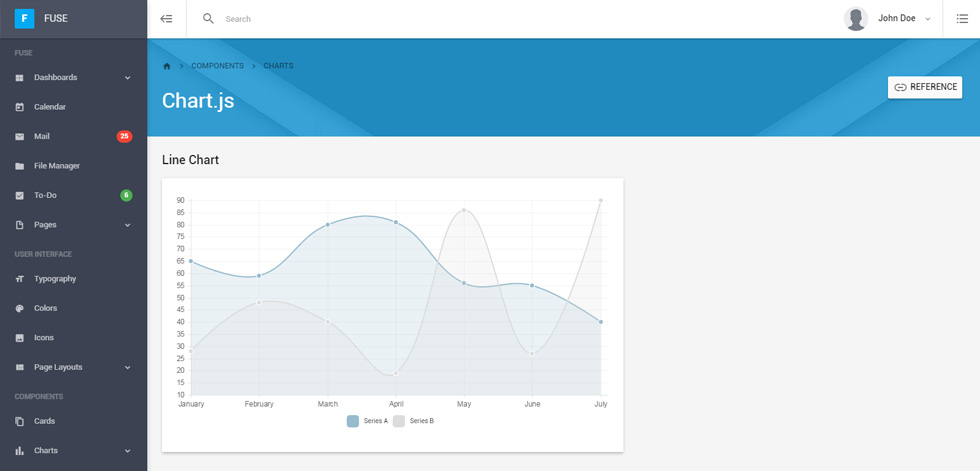Click the link icon inside the REFERENCE button
Image resolution: width=980 pixels, height=471 pixels.
pos(900,87)
